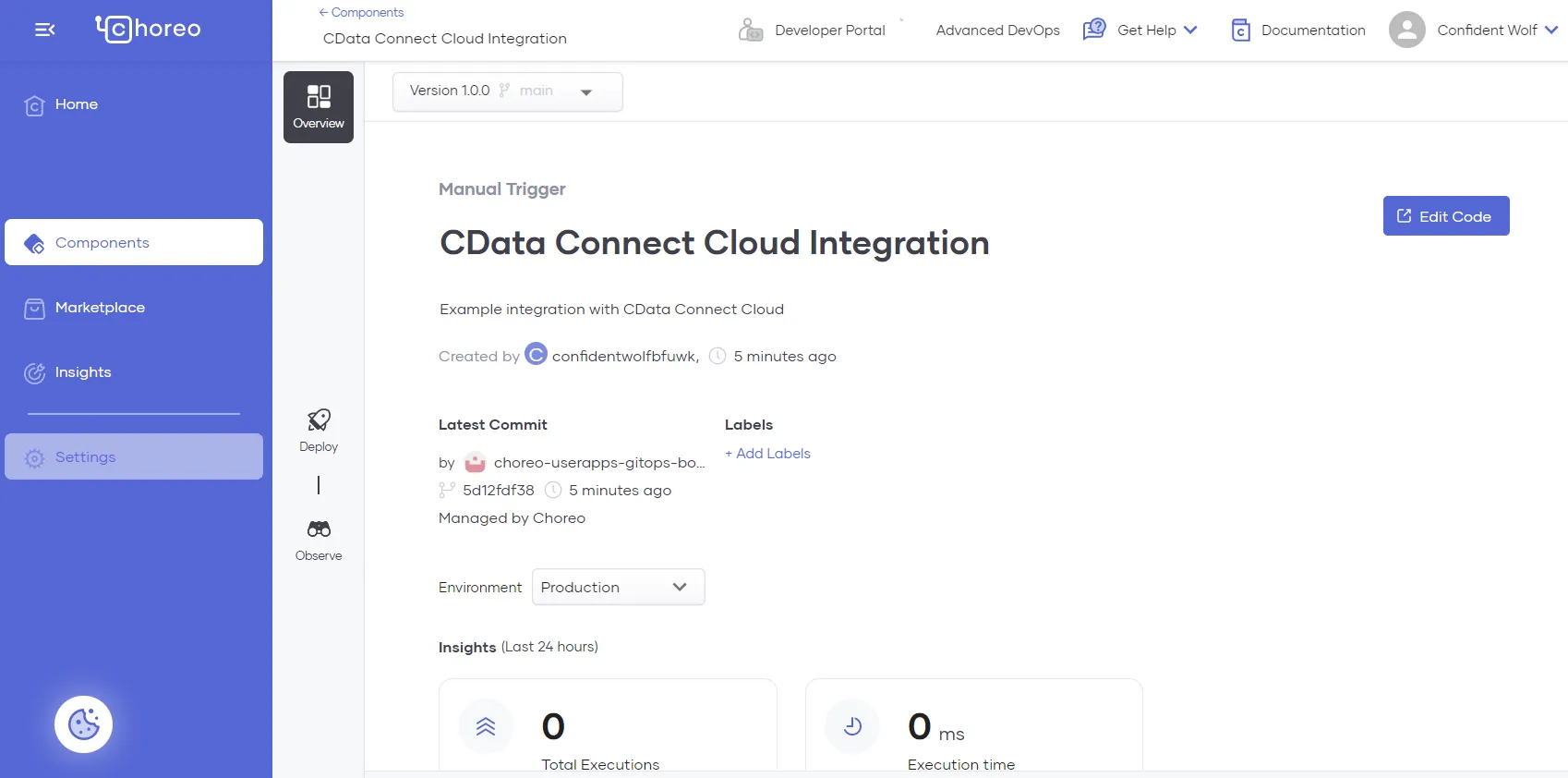Open the Developer Portal icon
The image size is (1568, 778).
click(x=751, y=30)
